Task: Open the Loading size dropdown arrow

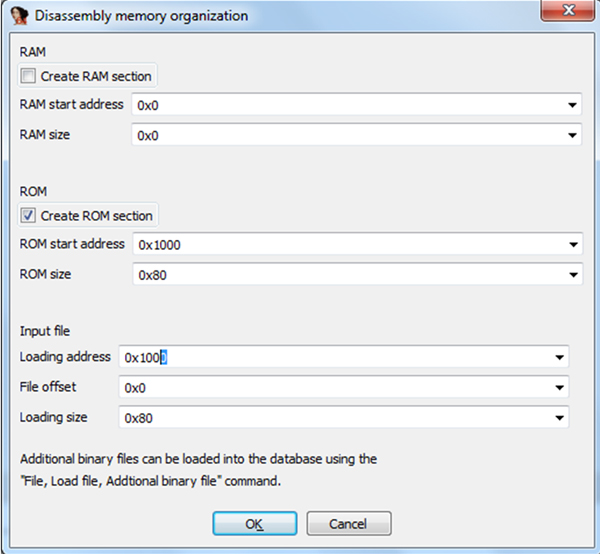Action: coord(558,417)
